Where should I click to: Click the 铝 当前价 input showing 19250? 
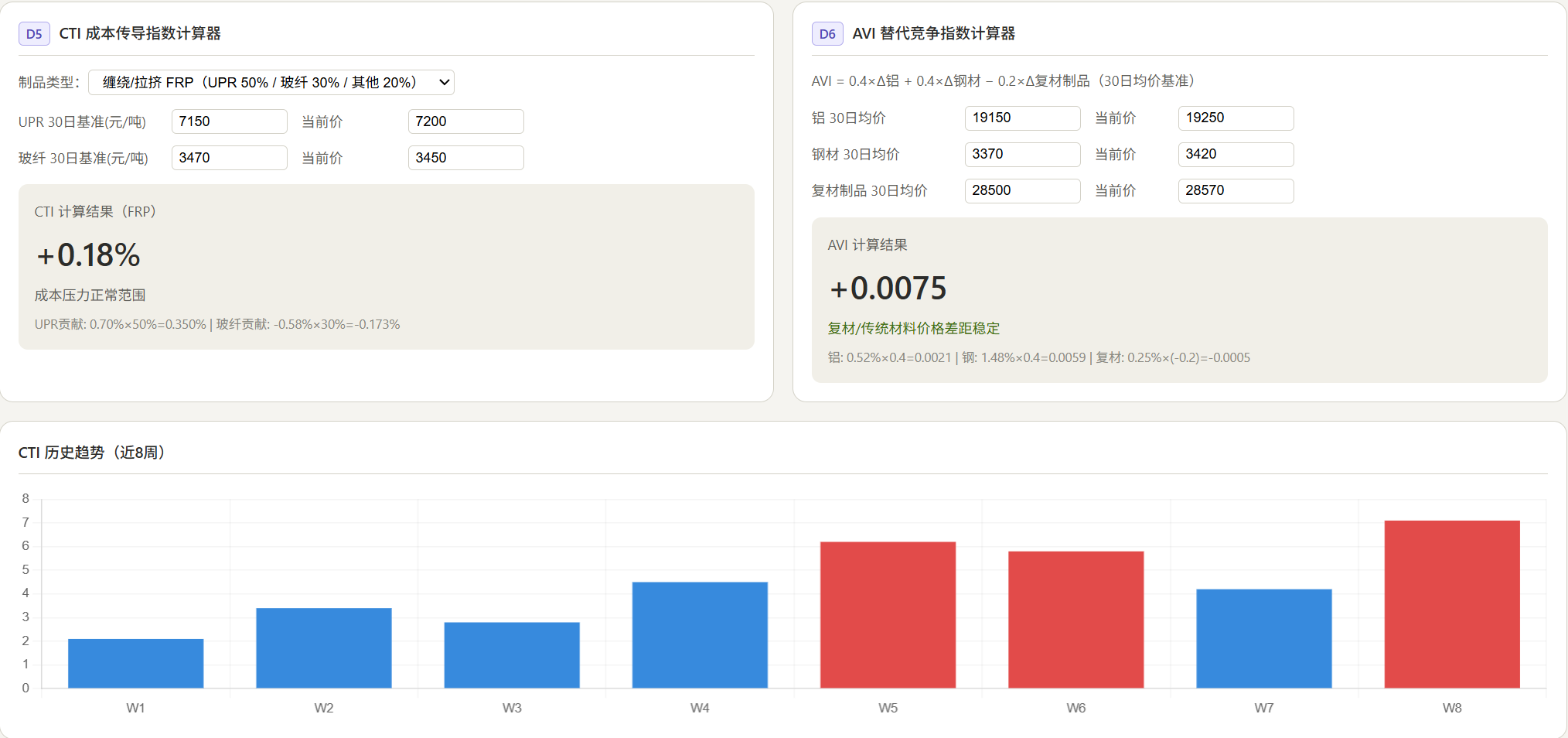point(1236,118)
